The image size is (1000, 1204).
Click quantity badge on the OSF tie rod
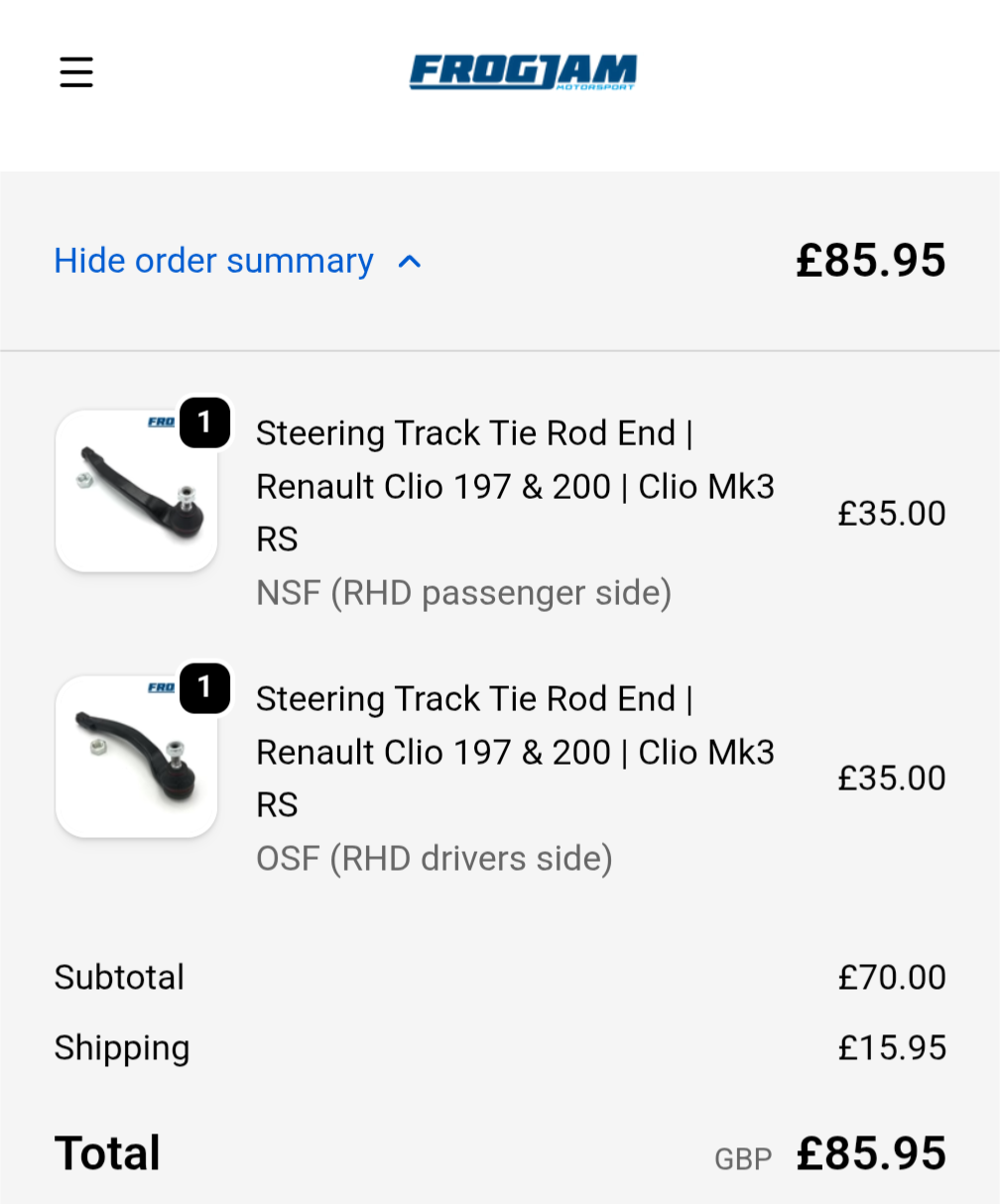[x=205, y=688]
